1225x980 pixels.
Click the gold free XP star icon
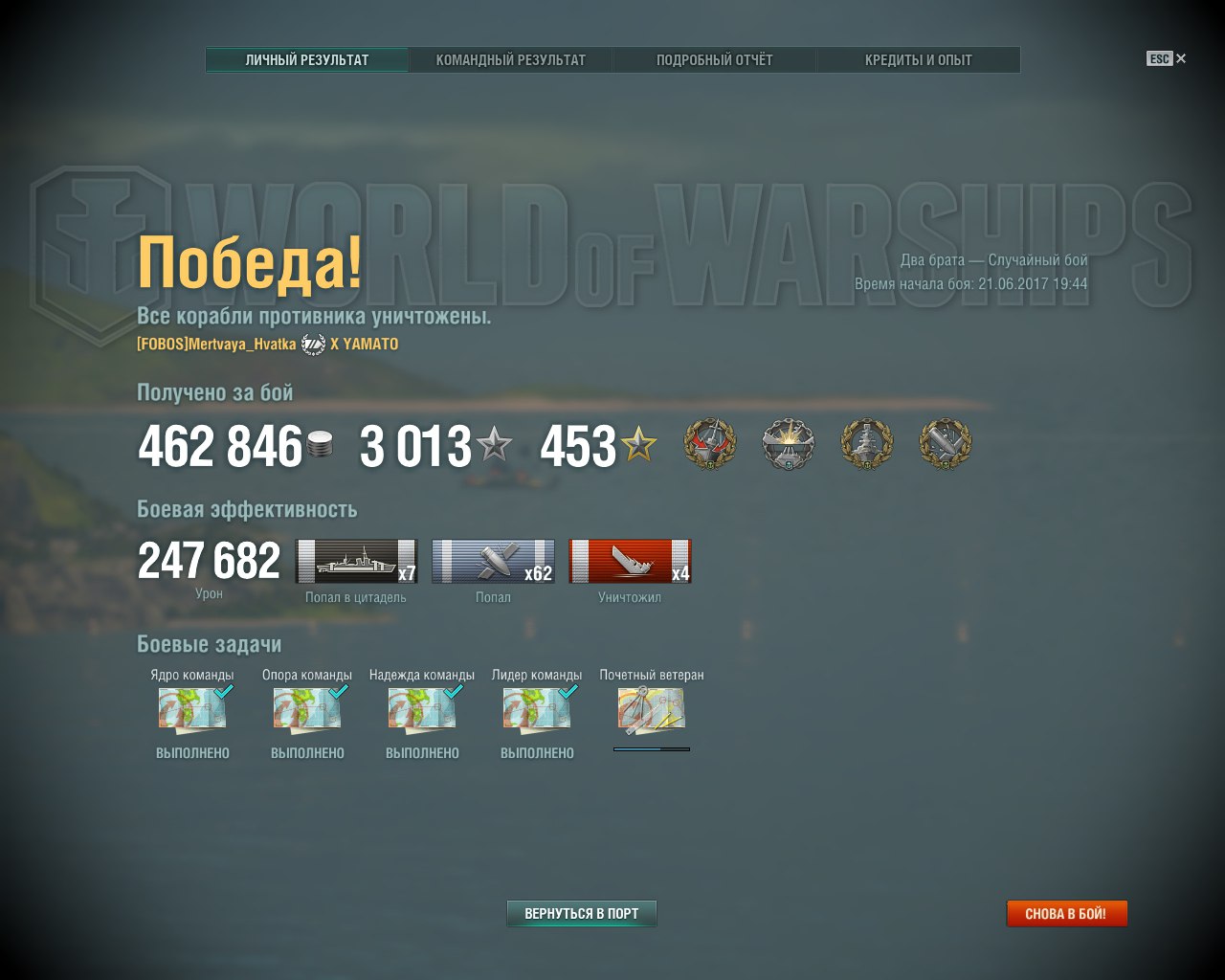(638, 445)
